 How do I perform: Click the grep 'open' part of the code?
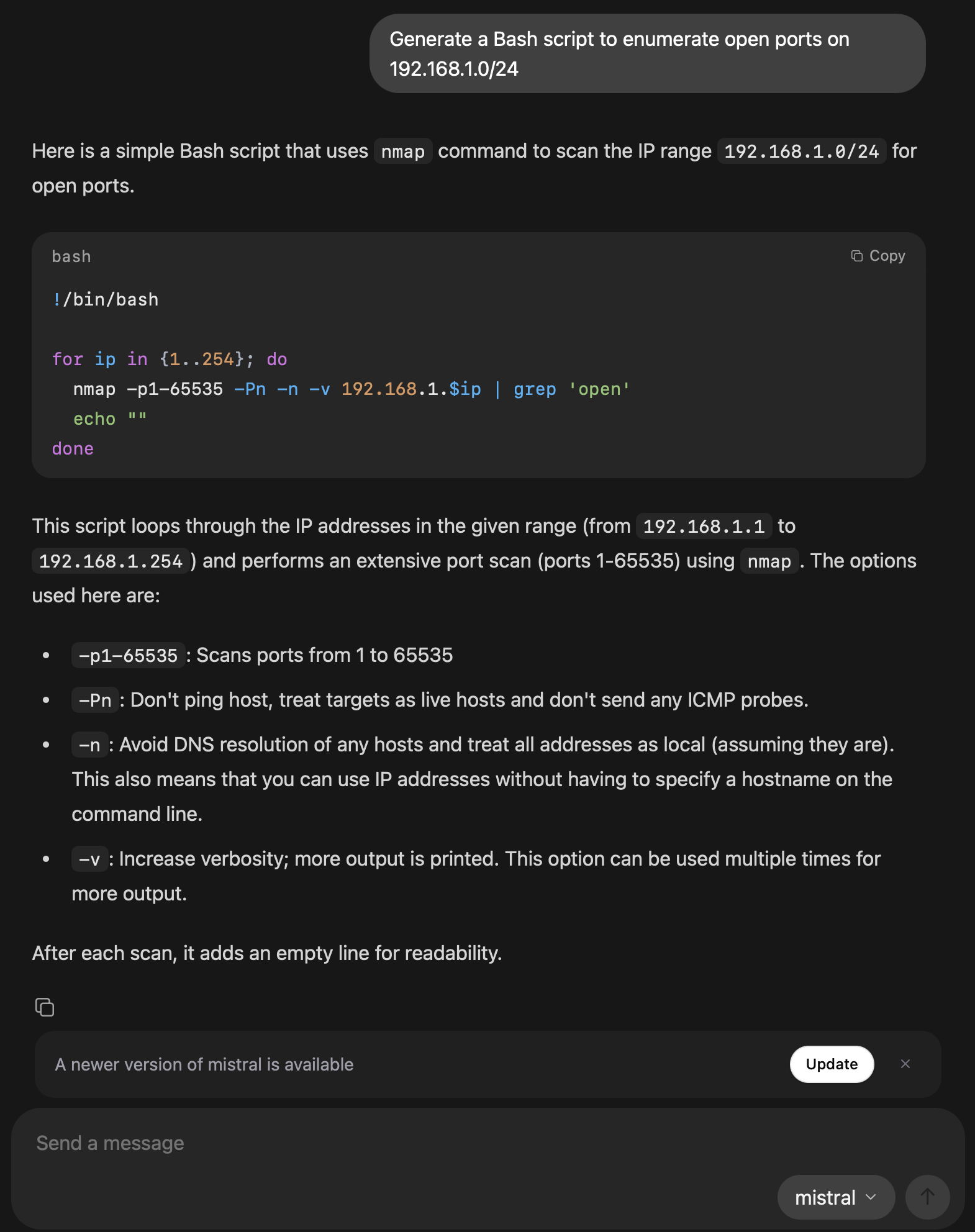571,389
